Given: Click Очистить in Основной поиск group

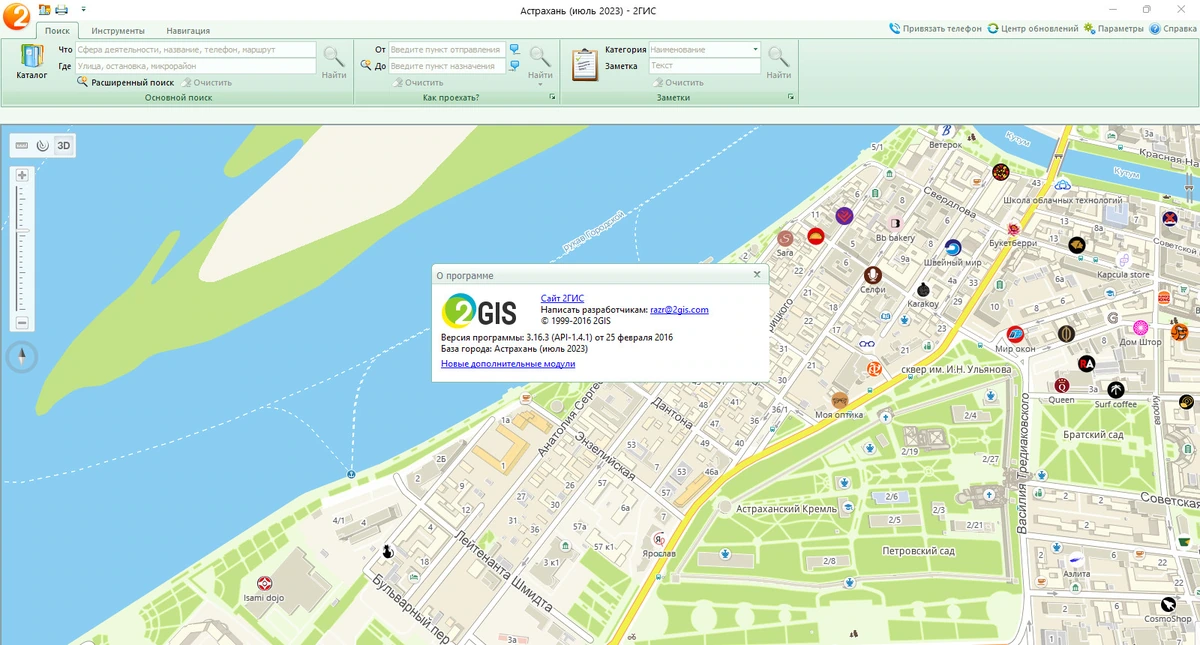Looking at the screenshot, I should click(206, 82).
